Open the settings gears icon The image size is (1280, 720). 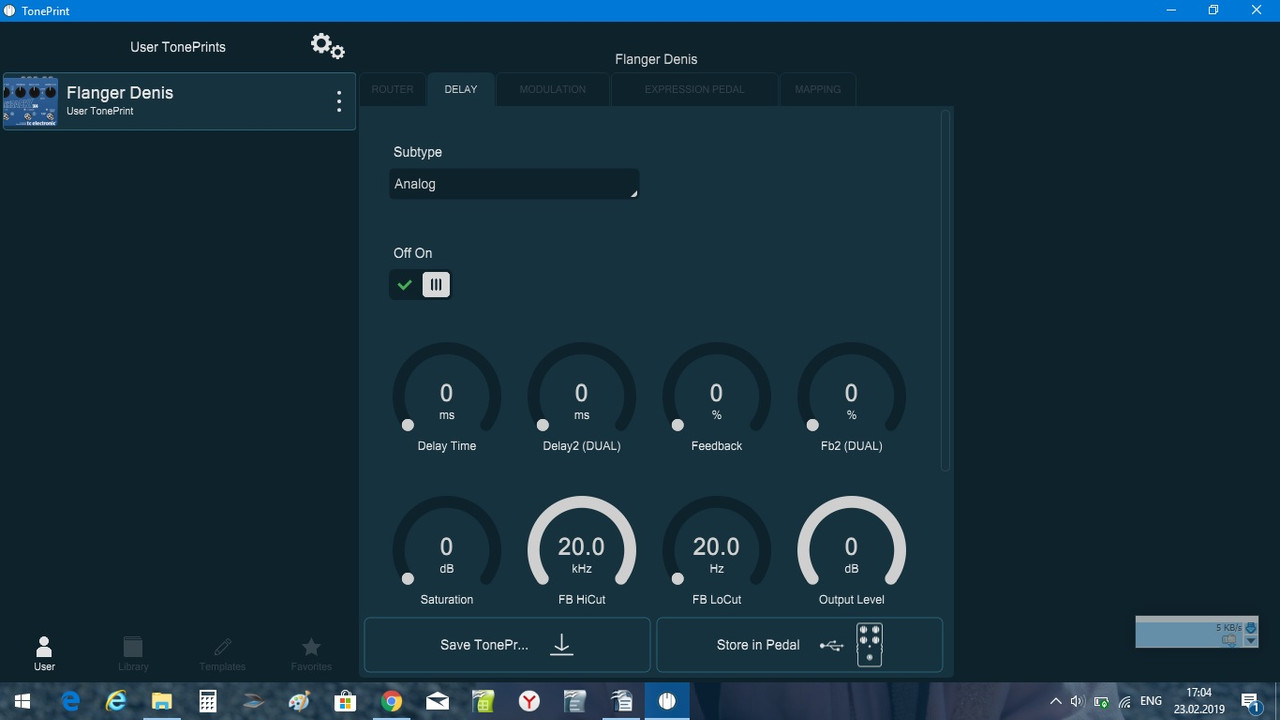pos(328,46)
